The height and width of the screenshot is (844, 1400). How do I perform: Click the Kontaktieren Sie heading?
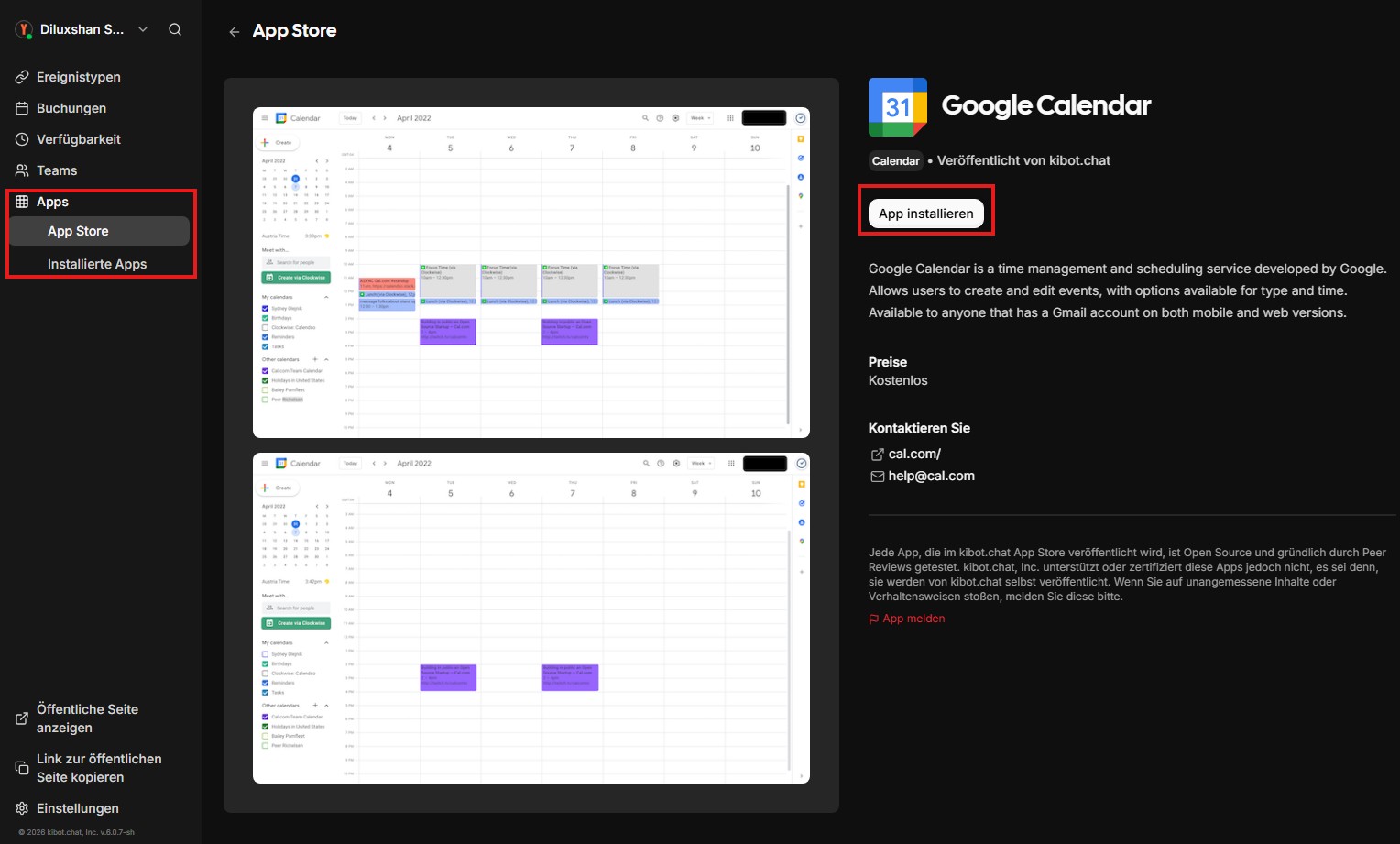pos(919,428)
